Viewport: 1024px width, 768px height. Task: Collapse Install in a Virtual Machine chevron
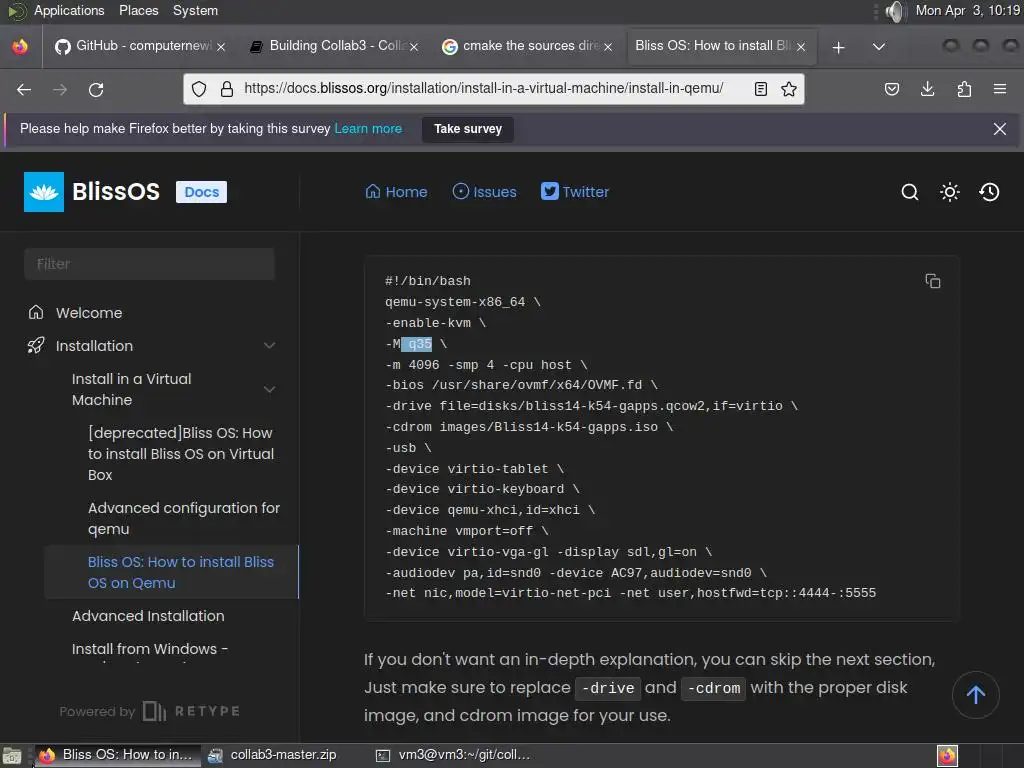tap(269, 389)
